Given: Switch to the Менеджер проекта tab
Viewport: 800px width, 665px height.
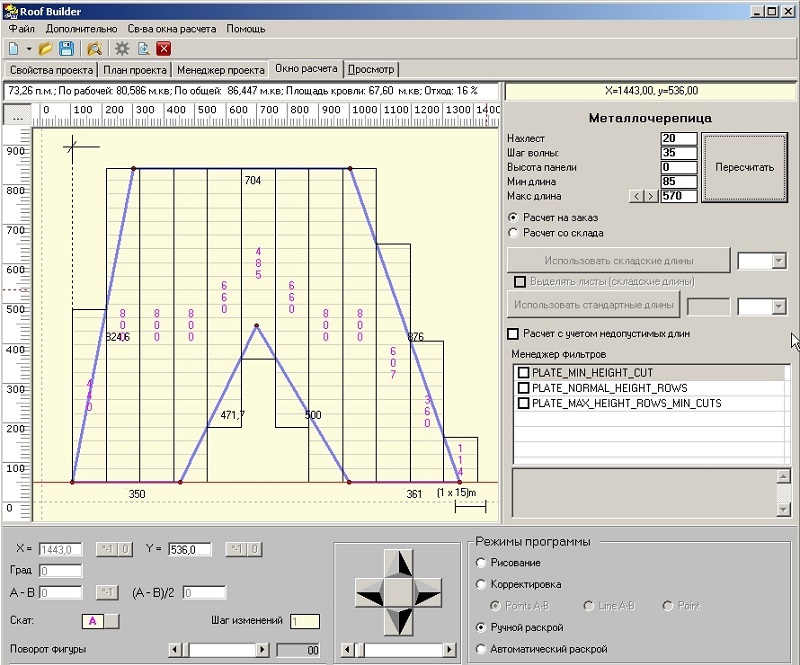Looking at the screenshot, I should point(221,70).
